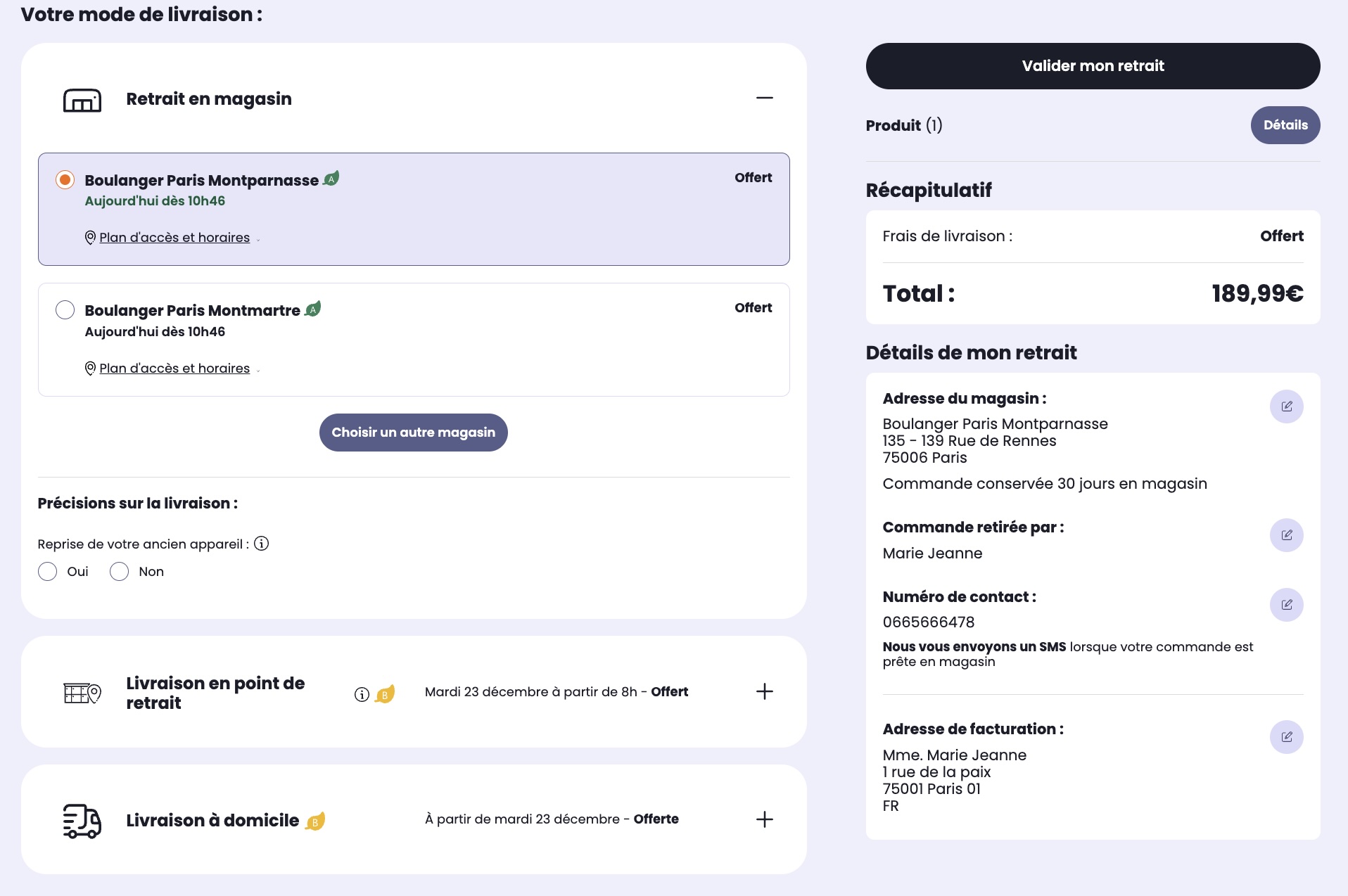1348x896 pixels.
Task: Click 'Choisir un autre magasin' button
Action: [413, 433]
